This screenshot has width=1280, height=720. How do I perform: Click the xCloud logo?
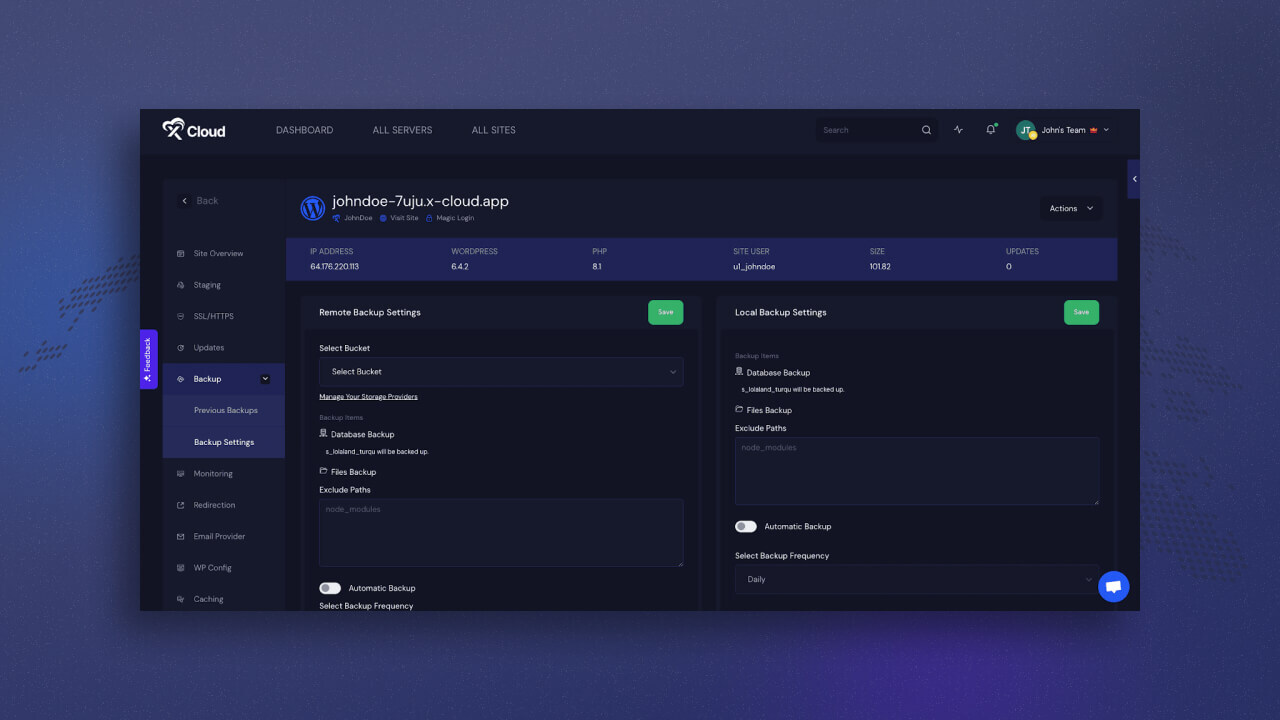(194, 129)
